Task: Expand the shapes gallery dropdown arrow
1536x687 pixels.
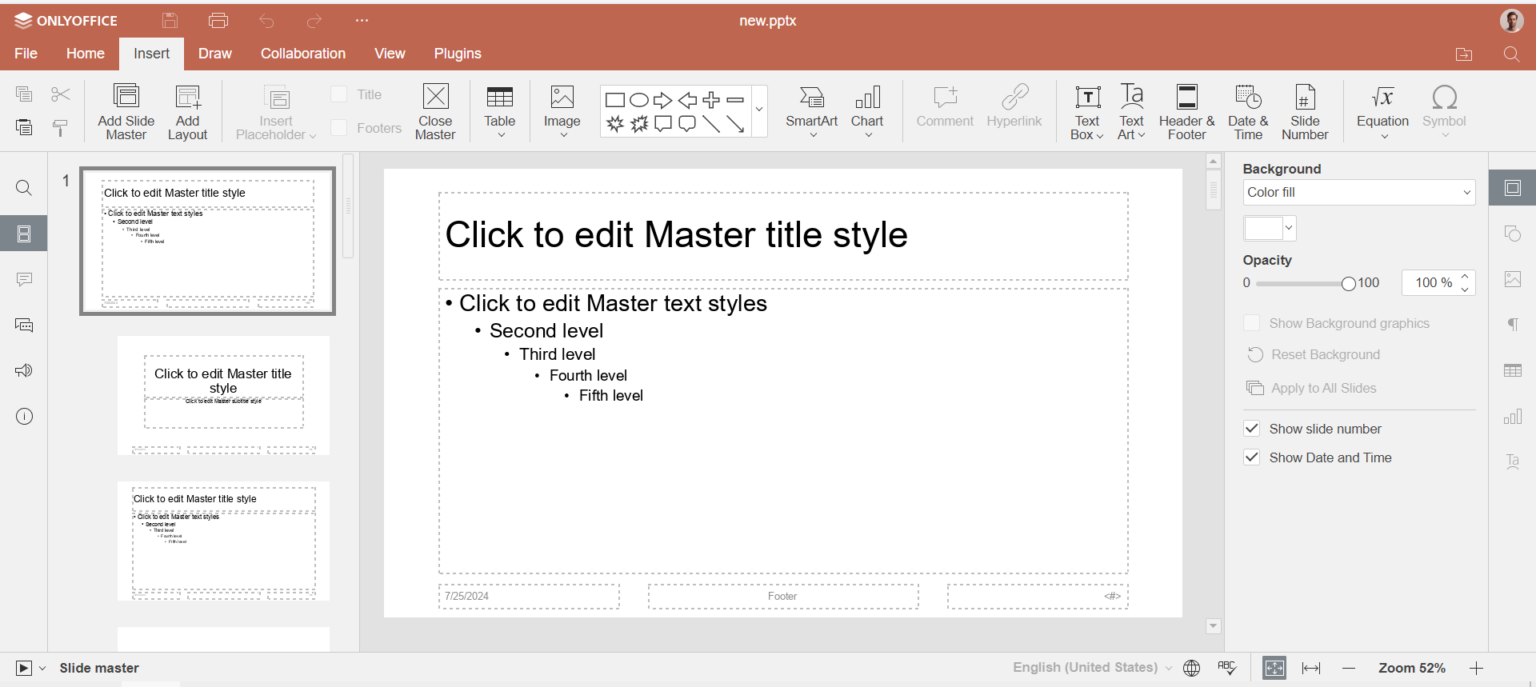Action: coord(759,110)
